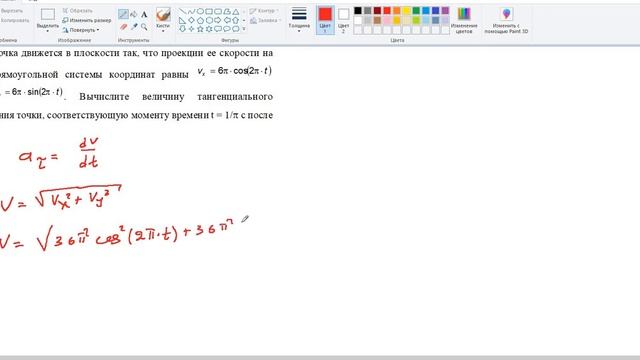
Task: Pick the polygon shape
Action: click(227, 11)
